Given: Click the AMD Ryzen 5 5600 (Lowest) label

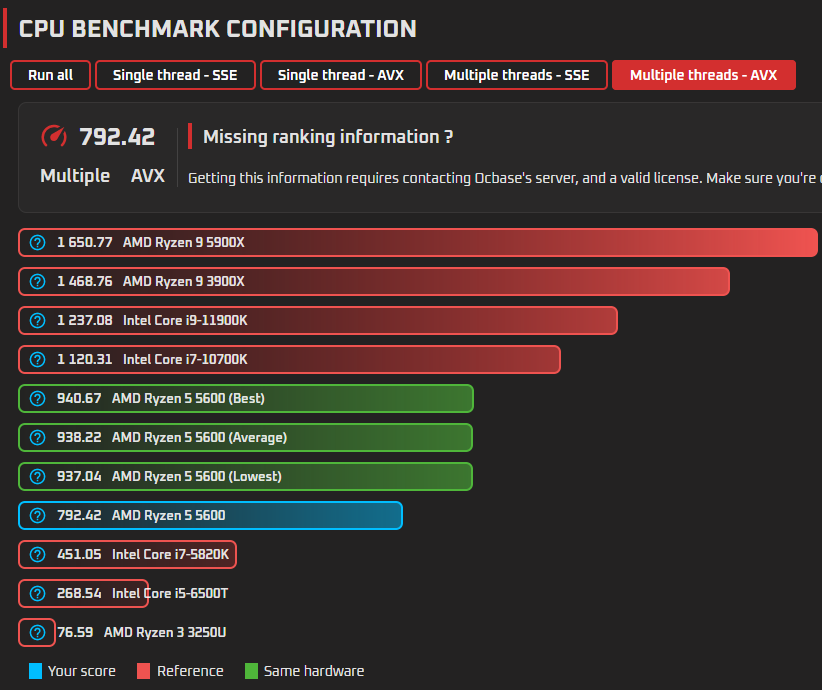Looking at the screenshot, I should pyautogui.click(x=197, y=477).
